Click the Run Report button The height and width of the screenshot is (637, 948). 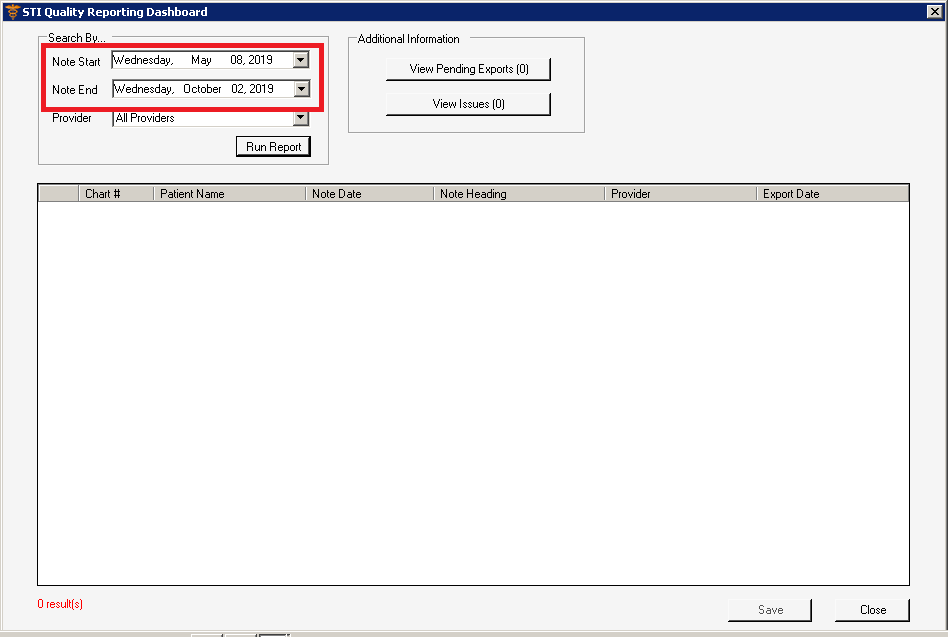(273, 147)
